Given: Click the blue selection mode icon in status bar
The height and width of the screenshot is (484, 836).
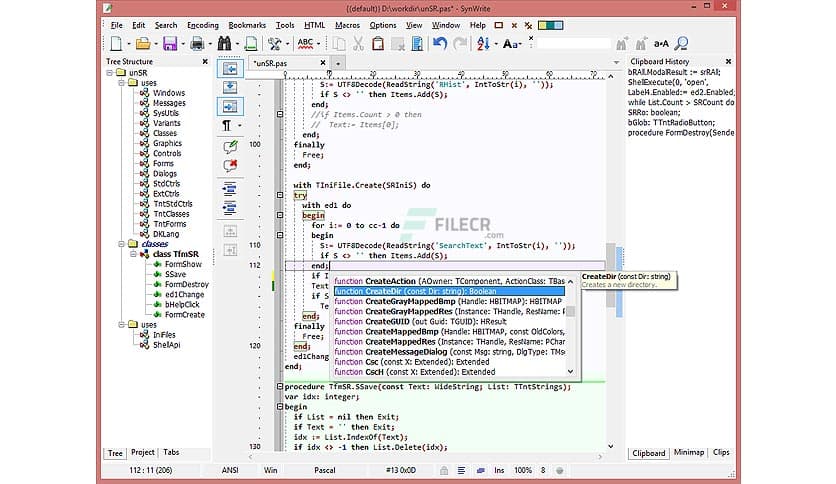Looking at the screenshot, I should click(x=480, y=470).
